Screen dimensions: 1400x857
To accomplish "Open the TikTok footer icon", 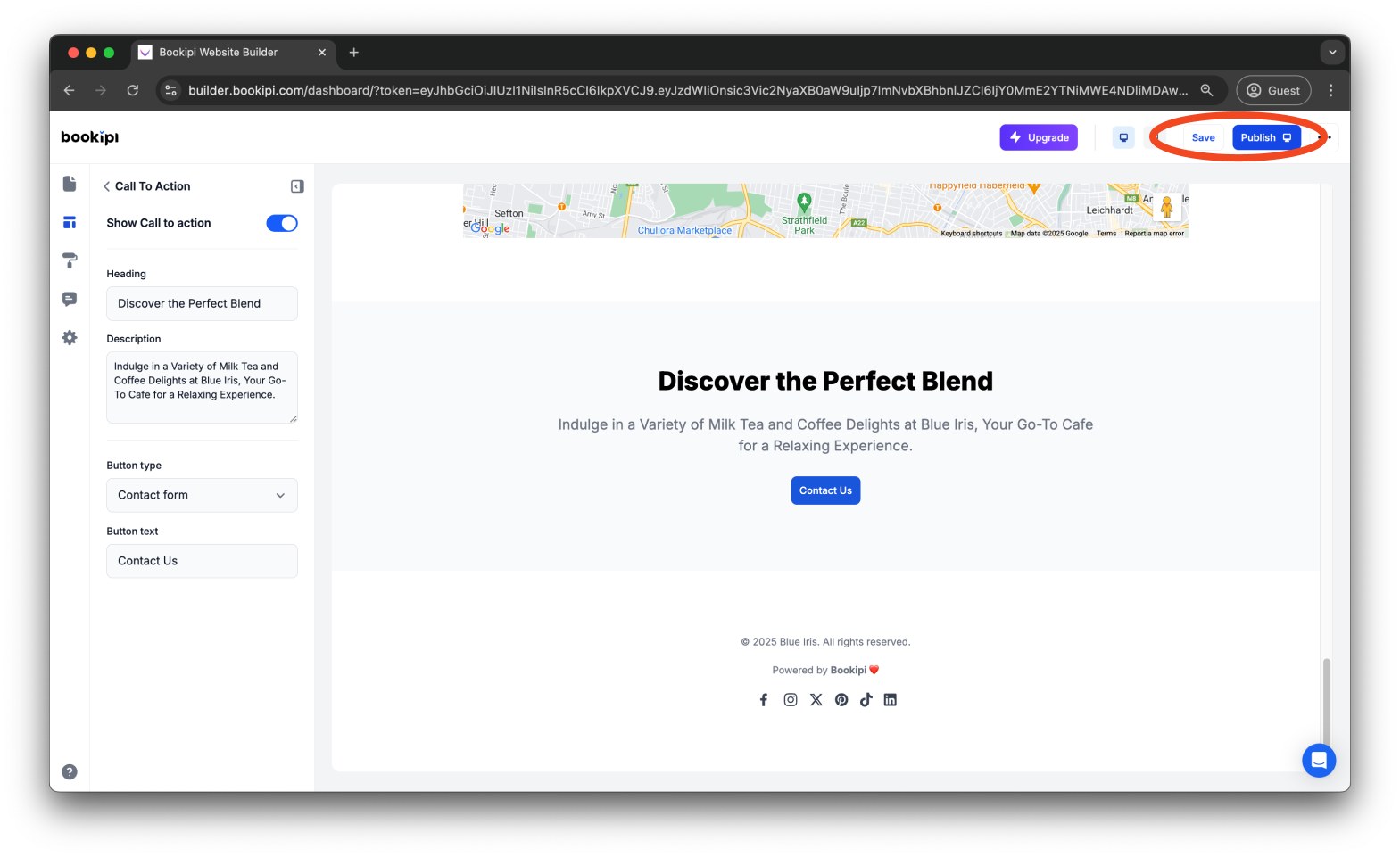I will (x=866, y=700).
